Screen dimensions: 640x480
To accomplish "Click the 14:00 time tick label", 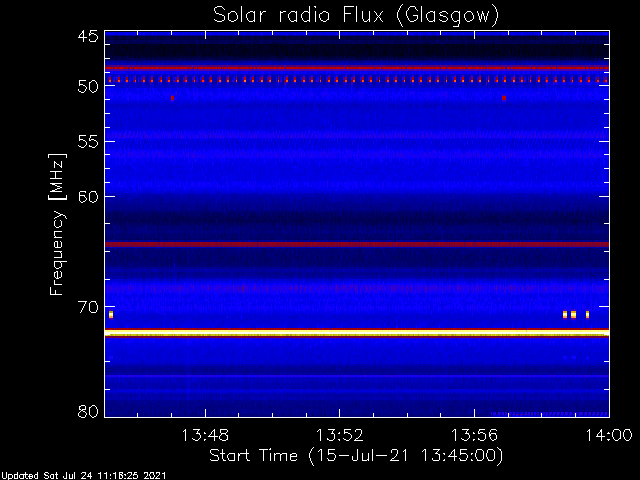I will pos(609,435).
